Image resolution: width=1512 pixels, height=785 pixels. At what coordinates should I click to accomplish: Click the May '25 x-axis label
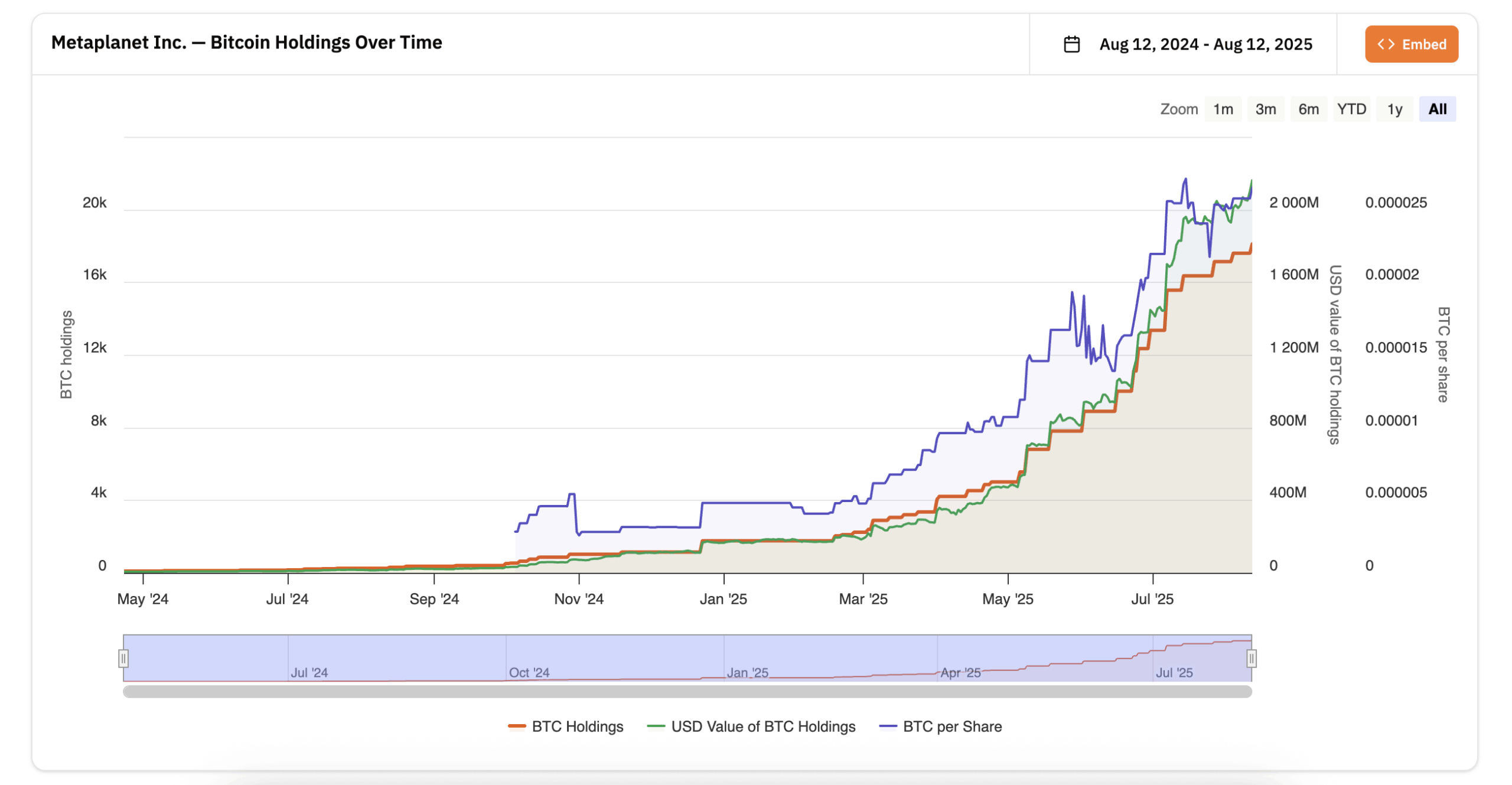[1008, 599]
